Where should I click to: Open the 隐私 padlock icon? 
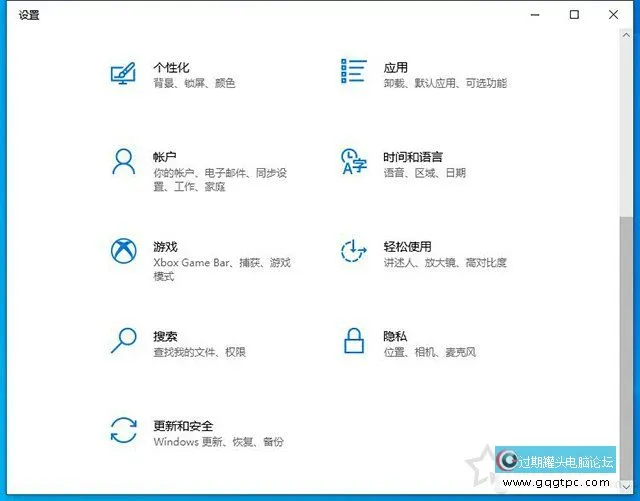pyautogui.click(x=353, y=341)
